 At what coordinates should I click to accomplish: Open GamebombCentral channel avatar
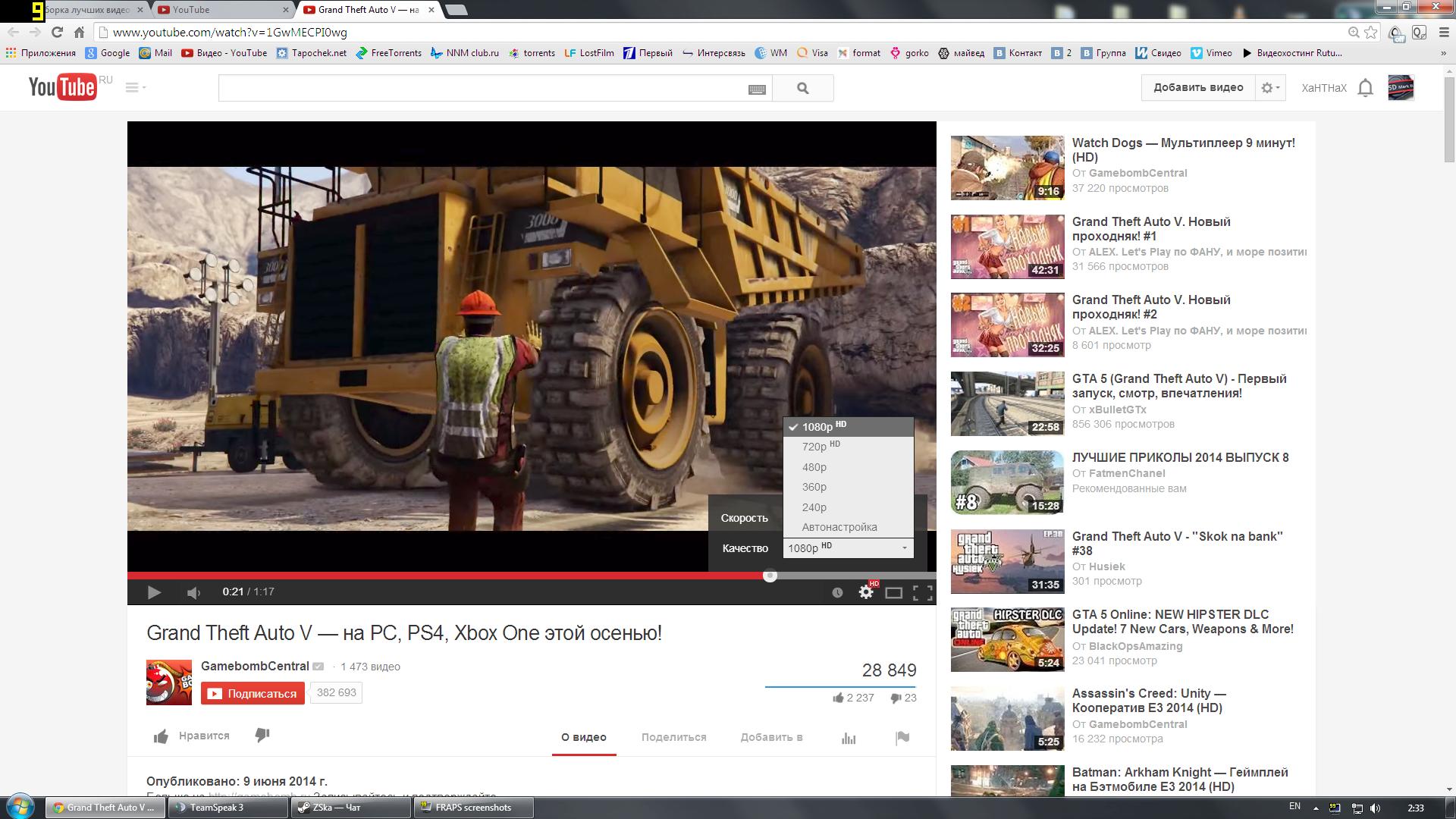(x=169, y=682)
